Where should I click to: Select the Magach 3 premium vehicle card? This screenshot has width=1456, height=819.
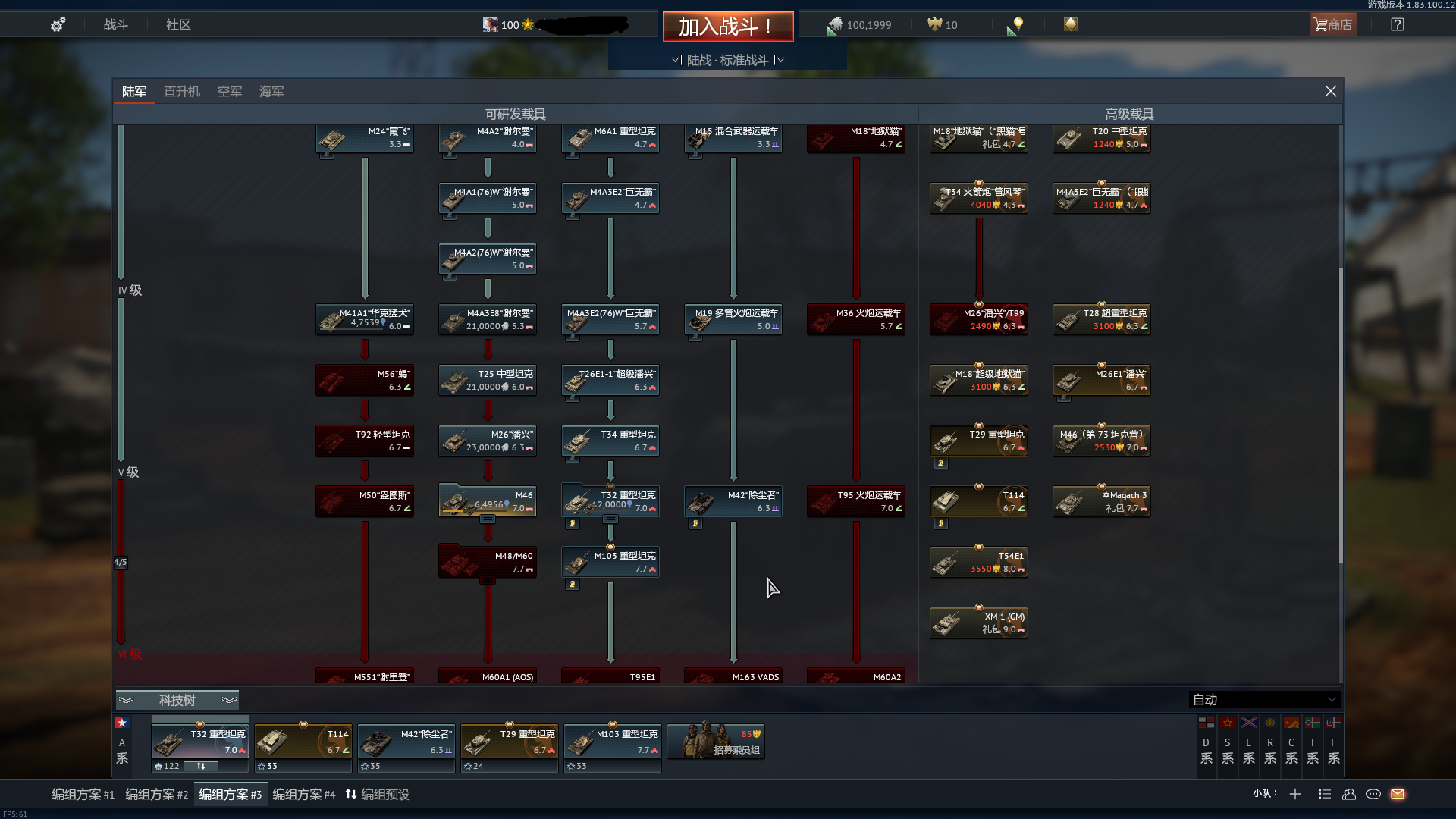coord(1102,501)
